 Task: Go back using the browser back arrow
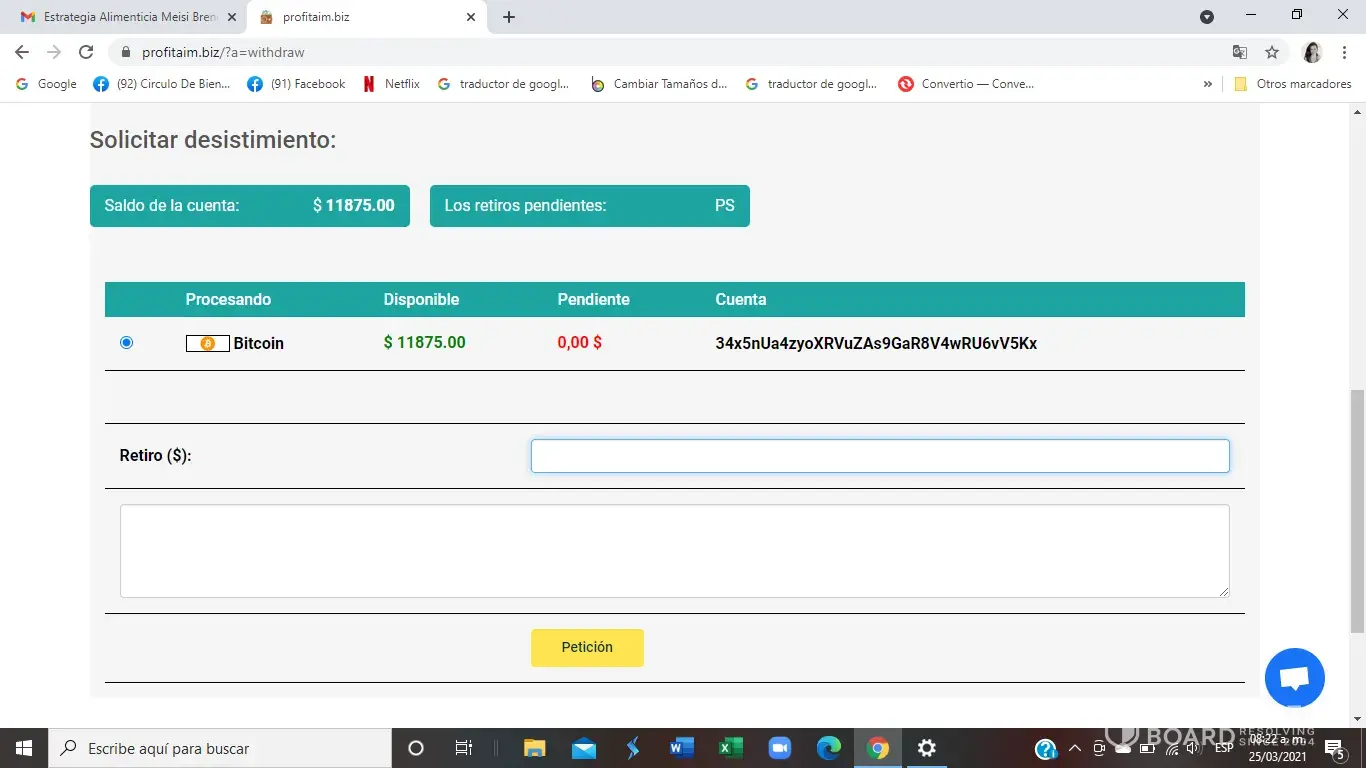coord(22,52)
